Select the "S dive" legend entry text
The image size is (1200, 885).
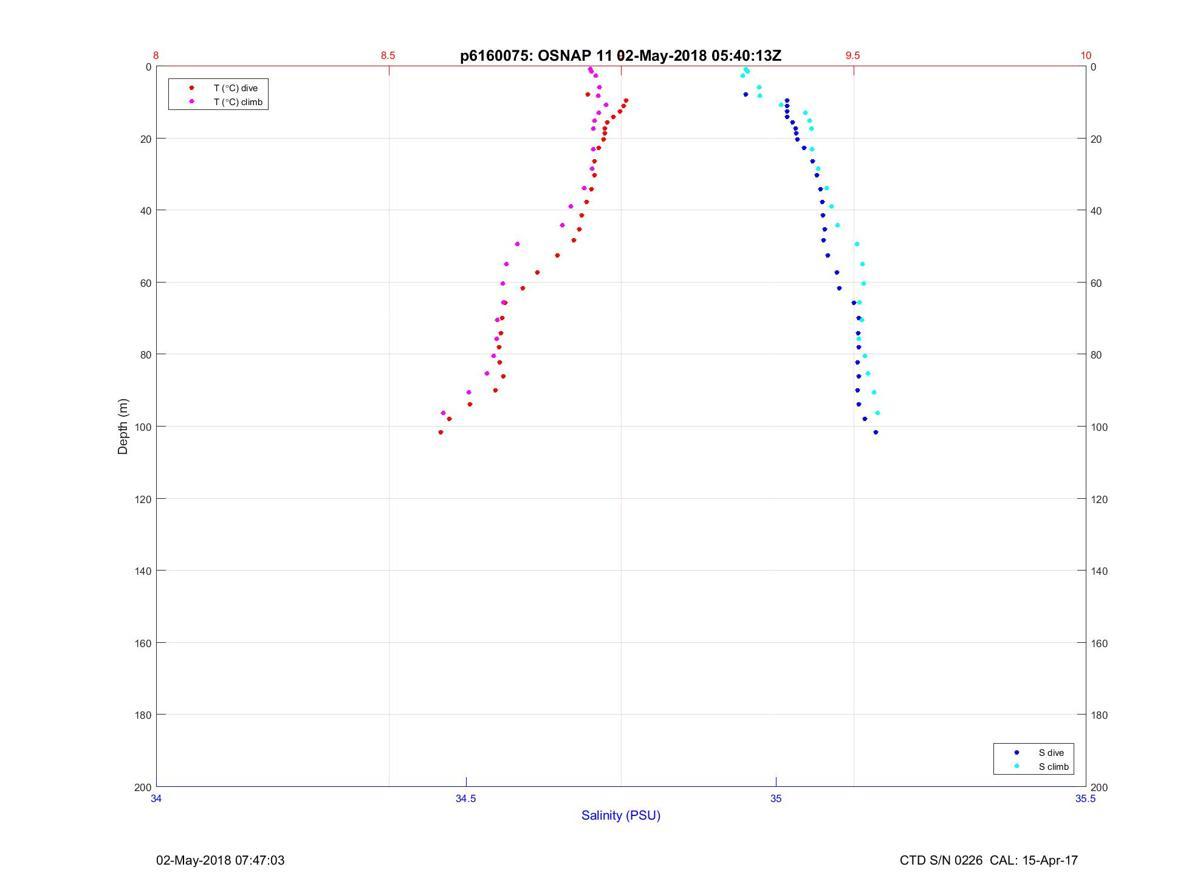[1050, 752]
